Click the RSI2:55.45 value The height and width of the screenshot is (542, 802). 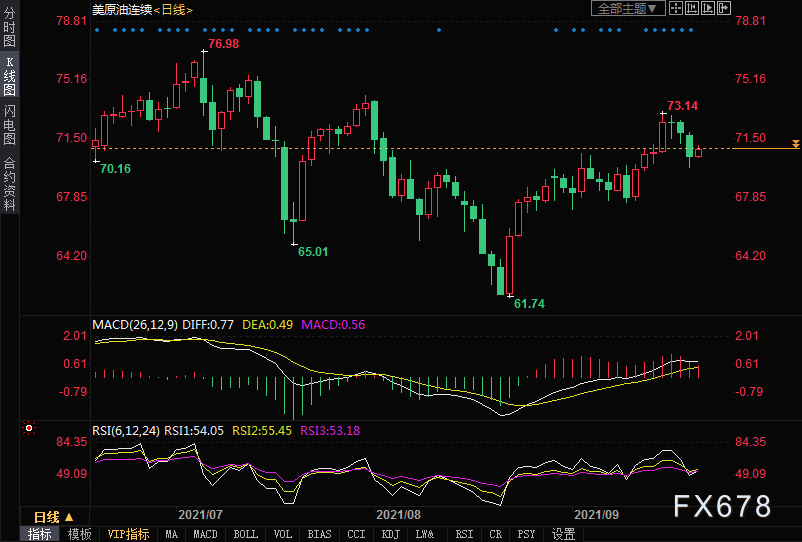pos(262,431)
